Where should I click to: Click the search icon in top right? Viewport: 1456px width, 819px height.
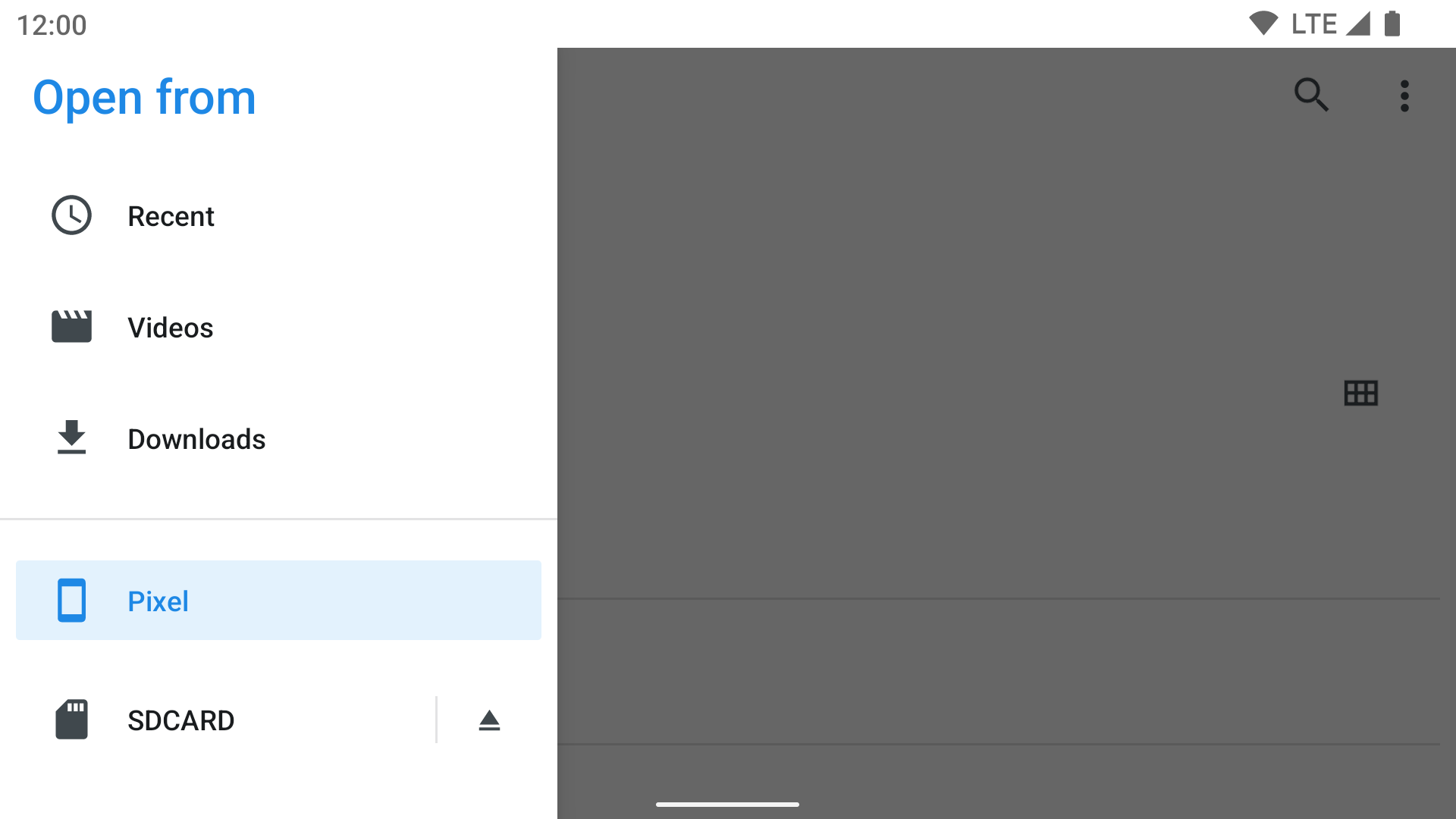1312,94
